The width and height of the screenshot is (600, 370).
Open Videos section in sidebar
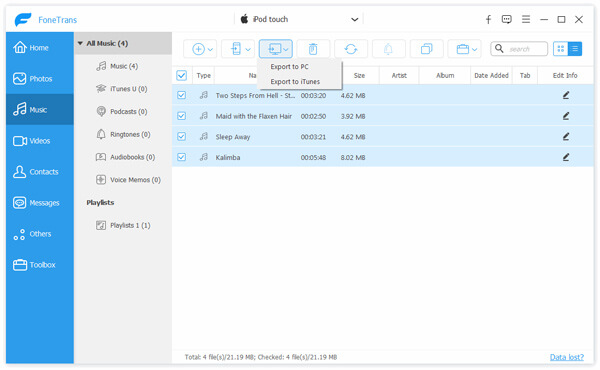point(40,141)
